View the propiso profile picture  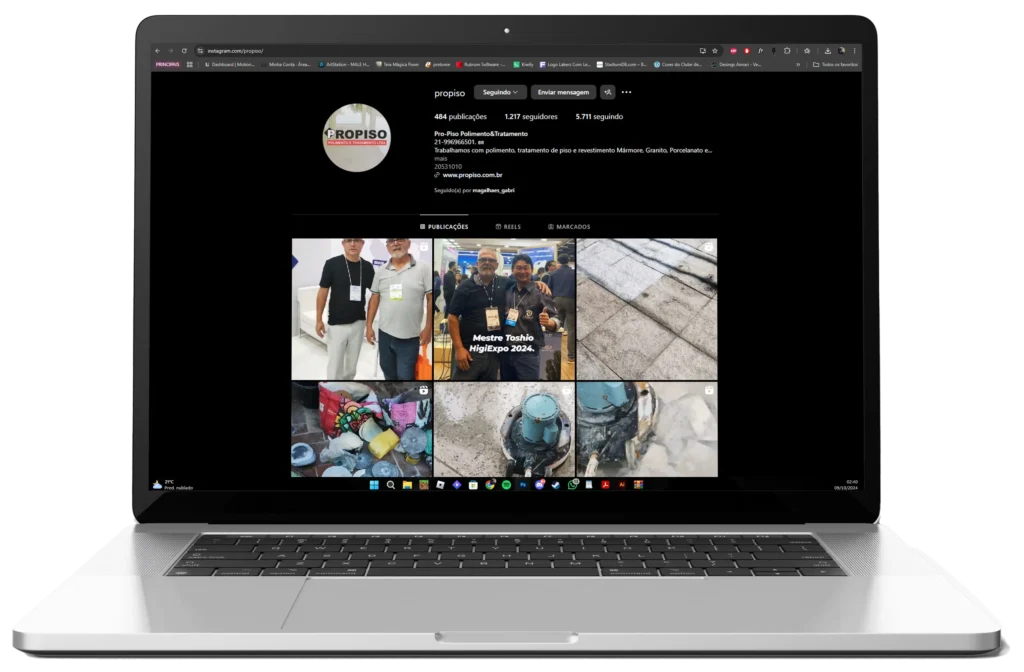coord(357,138)
